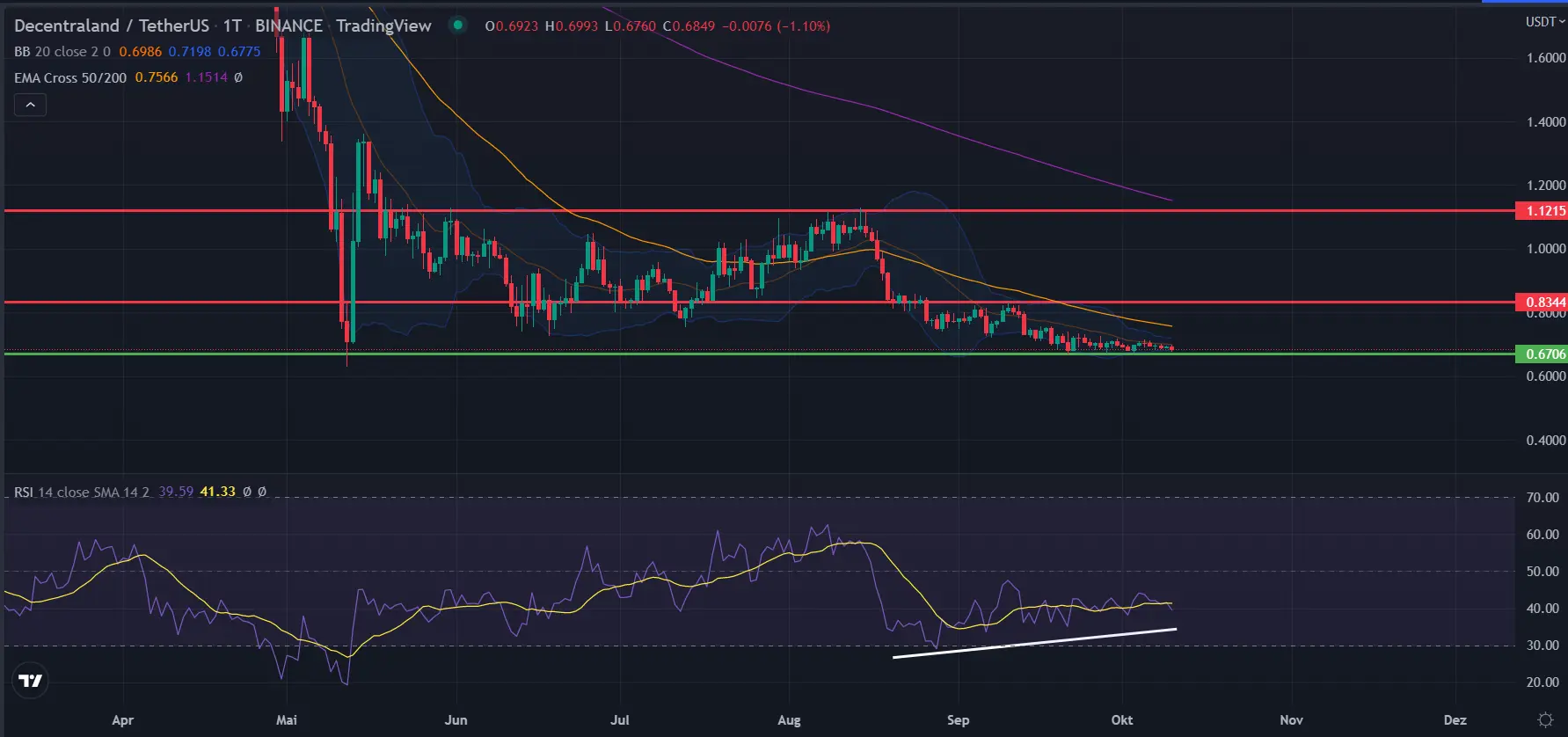Click the EMA value 0.7566
The image size is (1568, 737).
(157, 77)
